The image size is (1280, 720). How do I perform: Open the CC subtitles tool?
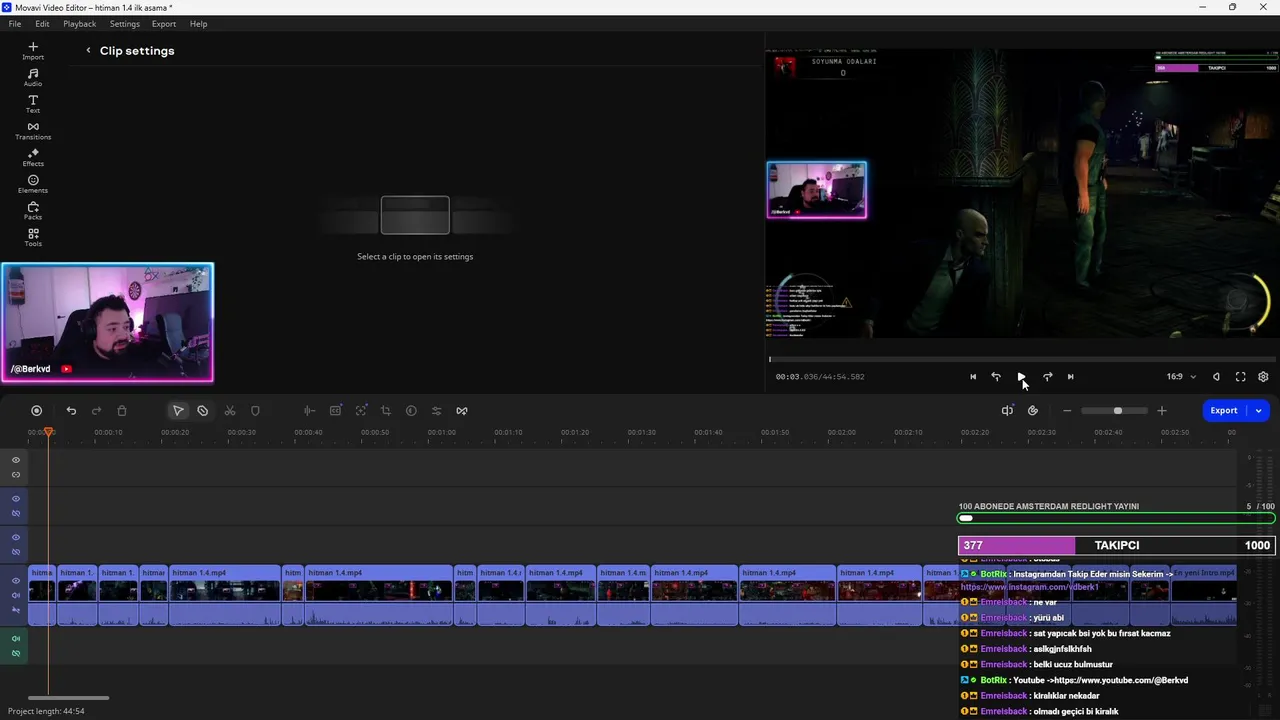tap(335, 411)
